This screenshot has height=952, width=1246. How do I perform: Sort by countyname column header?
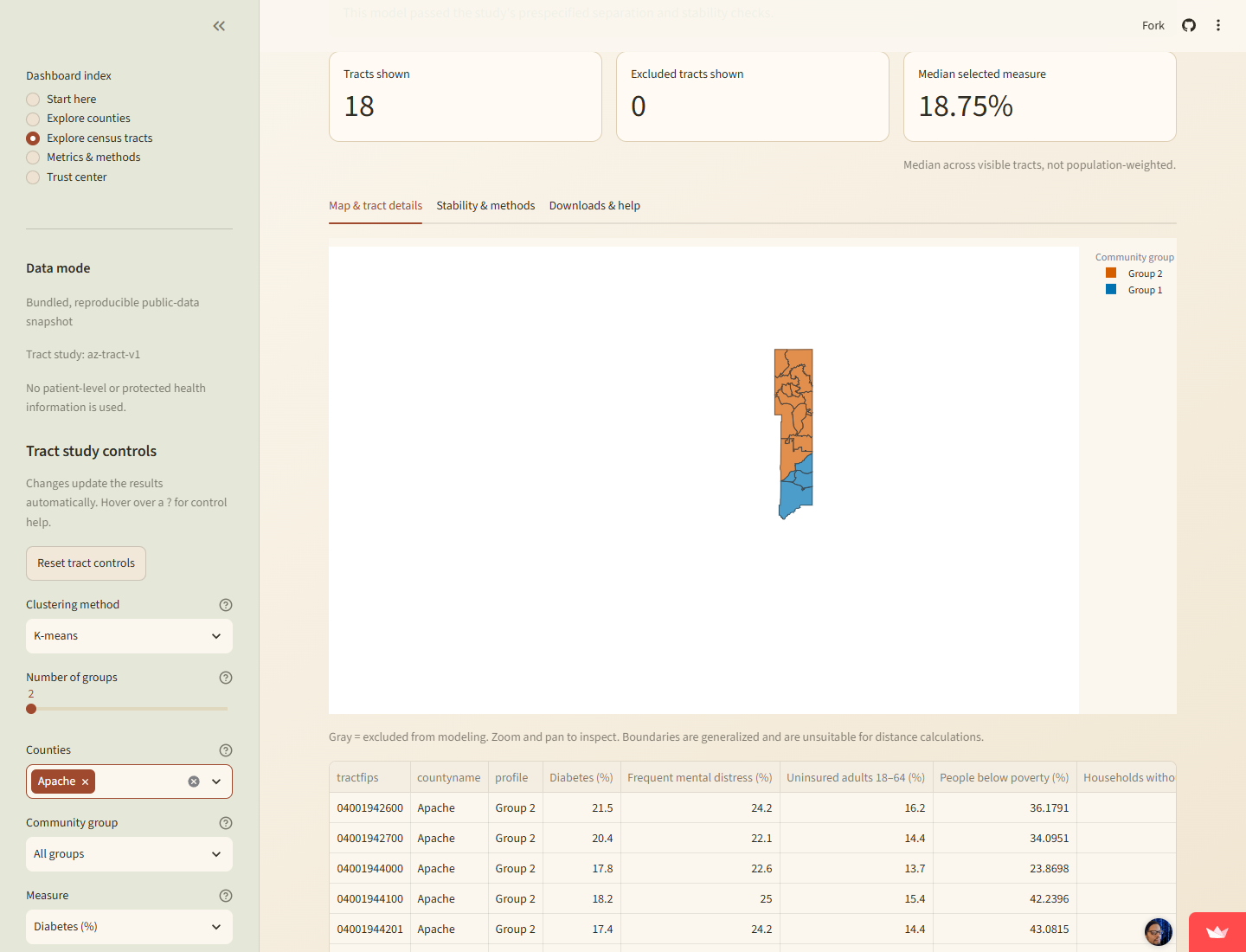click(x=448, y=778)
